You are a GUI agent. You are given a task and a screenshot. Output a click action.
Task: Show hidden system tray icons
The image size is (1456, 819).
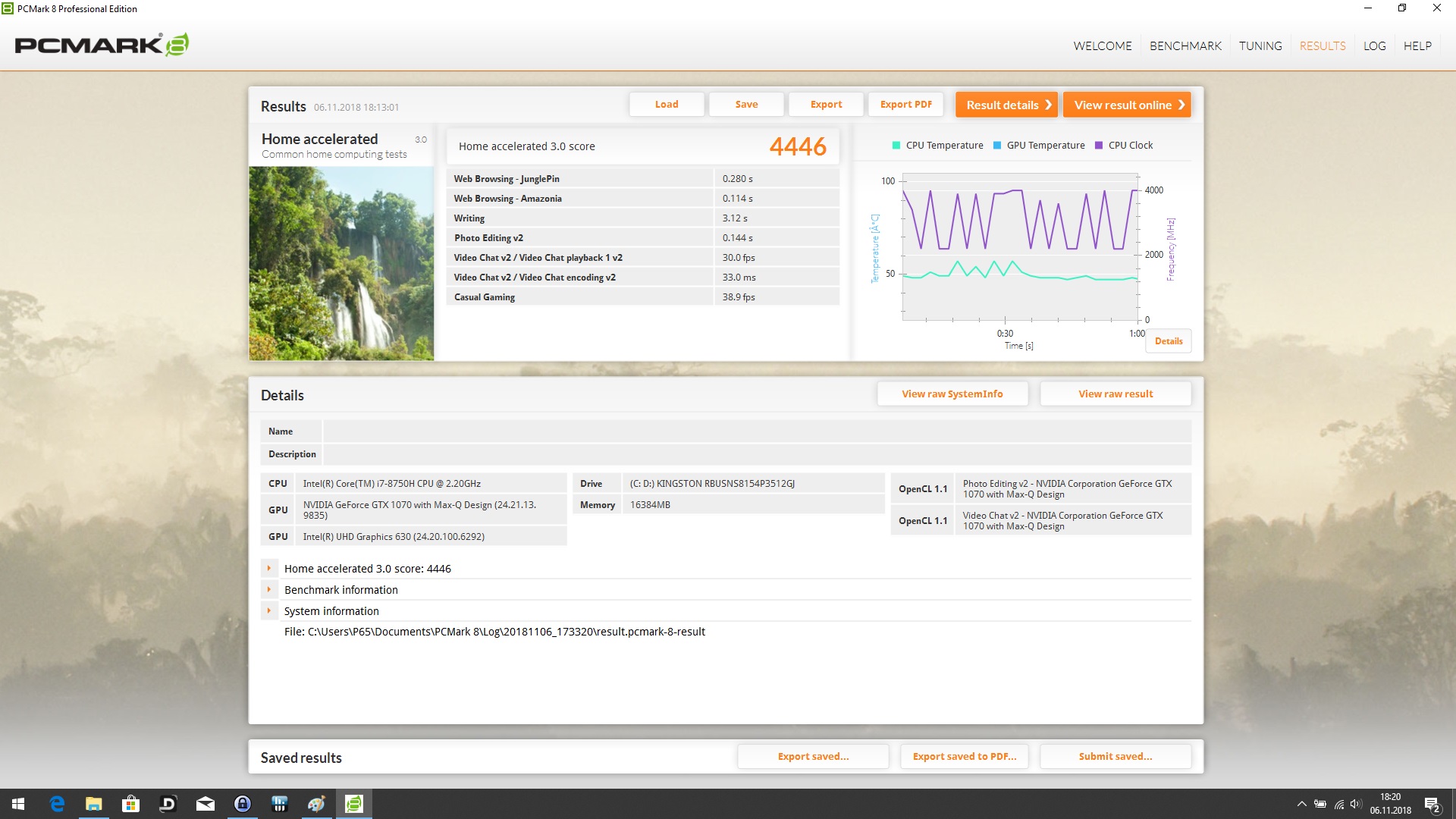1301,804
